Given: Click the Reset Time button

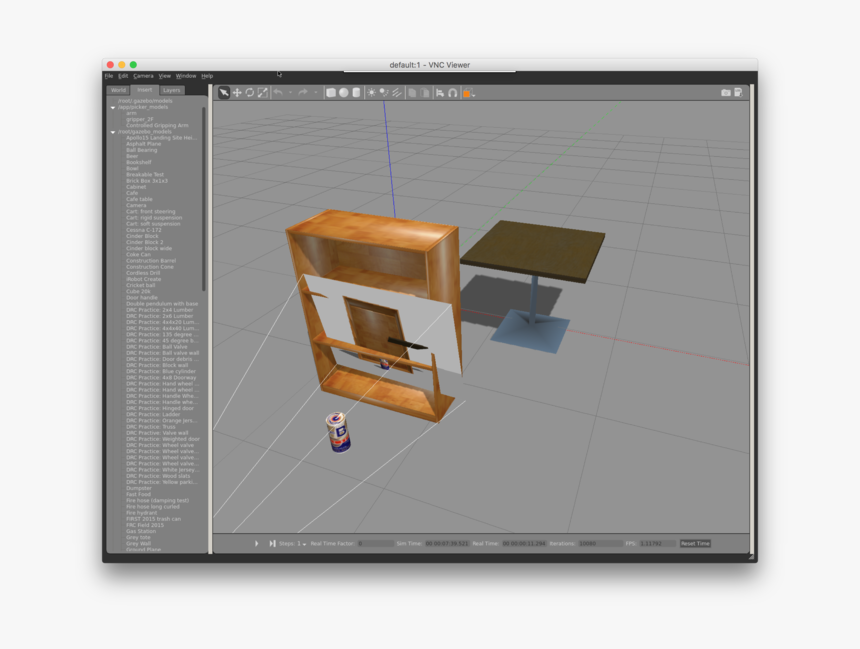Looking at the screenshot, I should coord(695,543).
